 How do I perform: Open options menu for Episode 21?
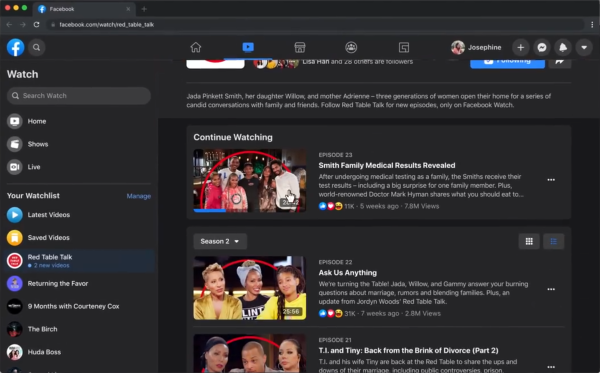tap(551, 367)
